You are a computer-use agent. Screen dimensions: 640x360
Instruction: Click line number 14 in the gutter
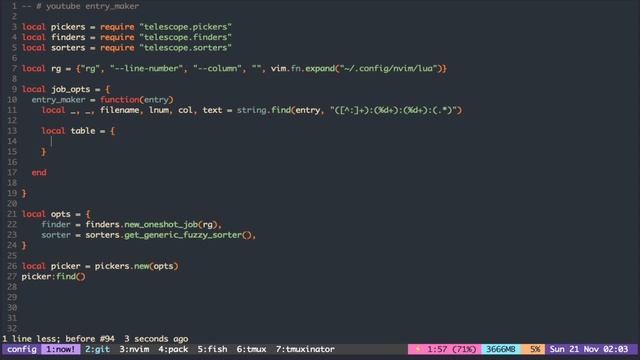pyautogui.click(x=12, y=141)
